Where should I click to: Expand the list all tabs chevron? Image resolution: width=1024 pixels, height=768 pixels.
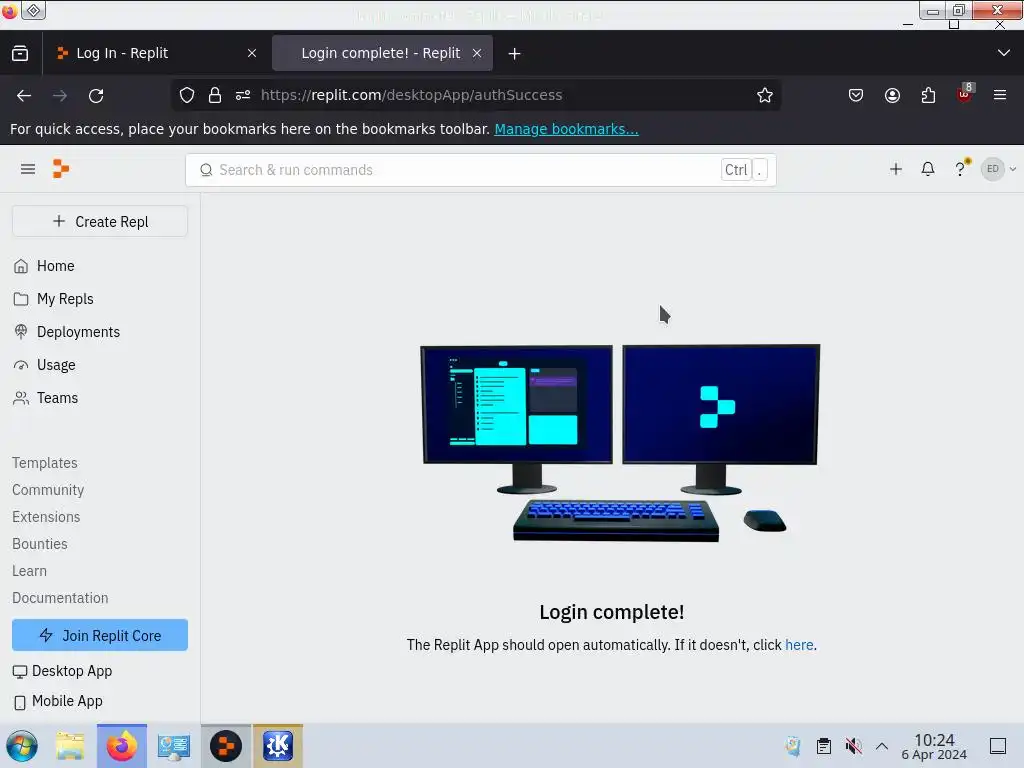click(1004, 53)
